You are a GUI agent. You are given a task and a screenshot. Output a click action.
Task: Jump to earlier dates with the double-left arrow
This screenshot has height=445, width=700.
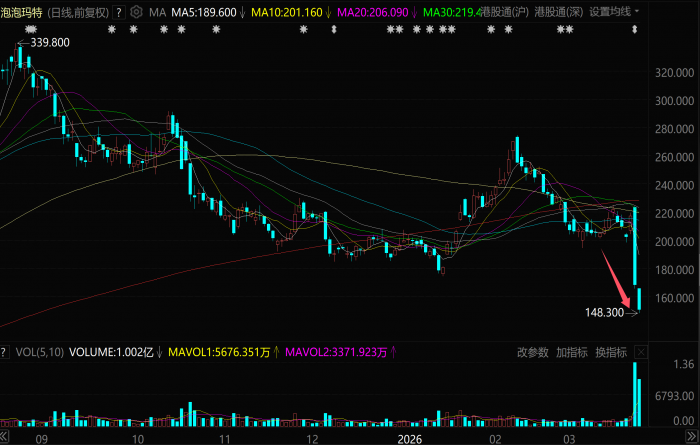(4, 437)
